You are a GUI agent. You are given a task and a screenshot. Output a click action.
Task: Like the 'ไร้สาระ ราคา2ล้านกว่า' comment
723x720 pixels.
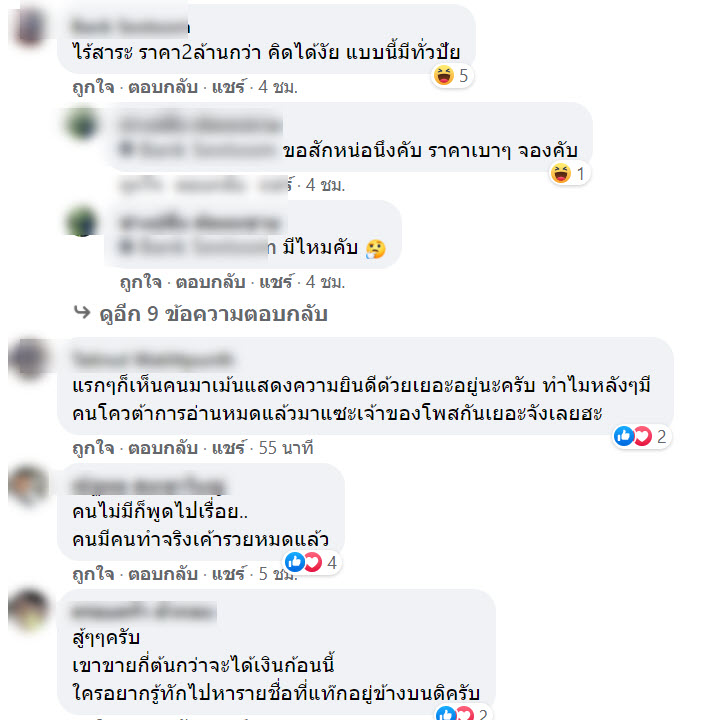(x=93, y=87)
